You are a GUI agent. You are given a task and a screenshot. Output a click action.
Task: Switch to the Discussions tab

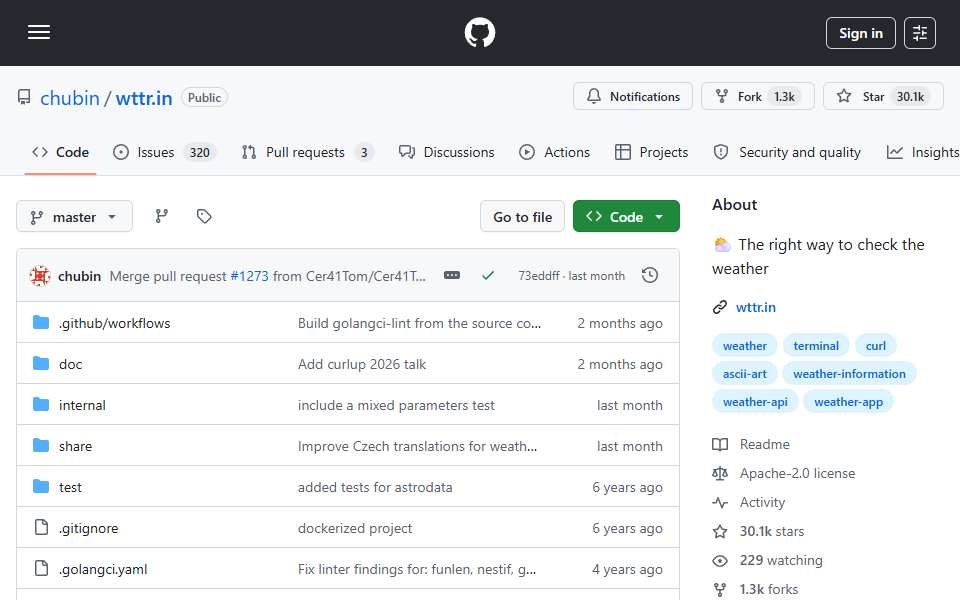click(x=446, y=152)
